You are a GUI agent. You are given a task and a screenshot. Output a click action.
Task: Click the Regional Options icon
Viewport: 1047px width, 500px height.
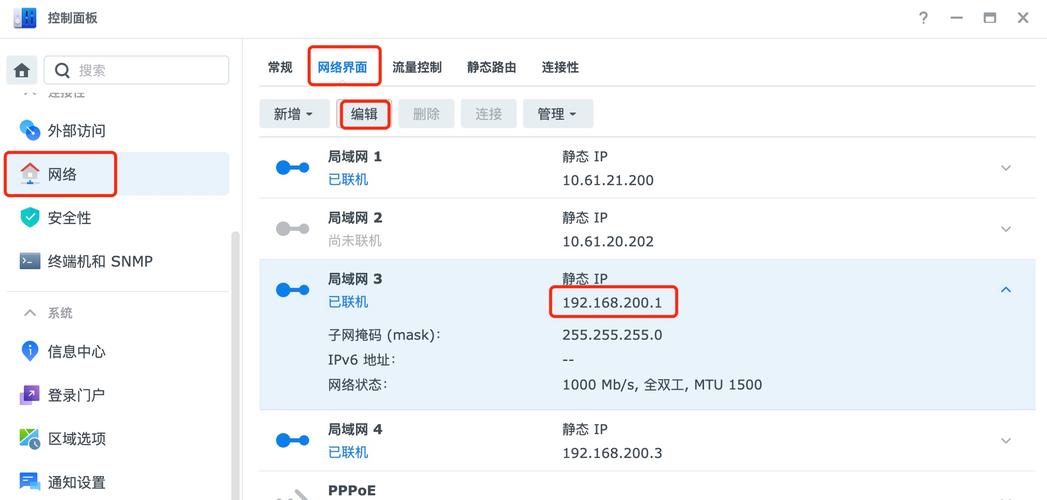(x=30, y=439)
